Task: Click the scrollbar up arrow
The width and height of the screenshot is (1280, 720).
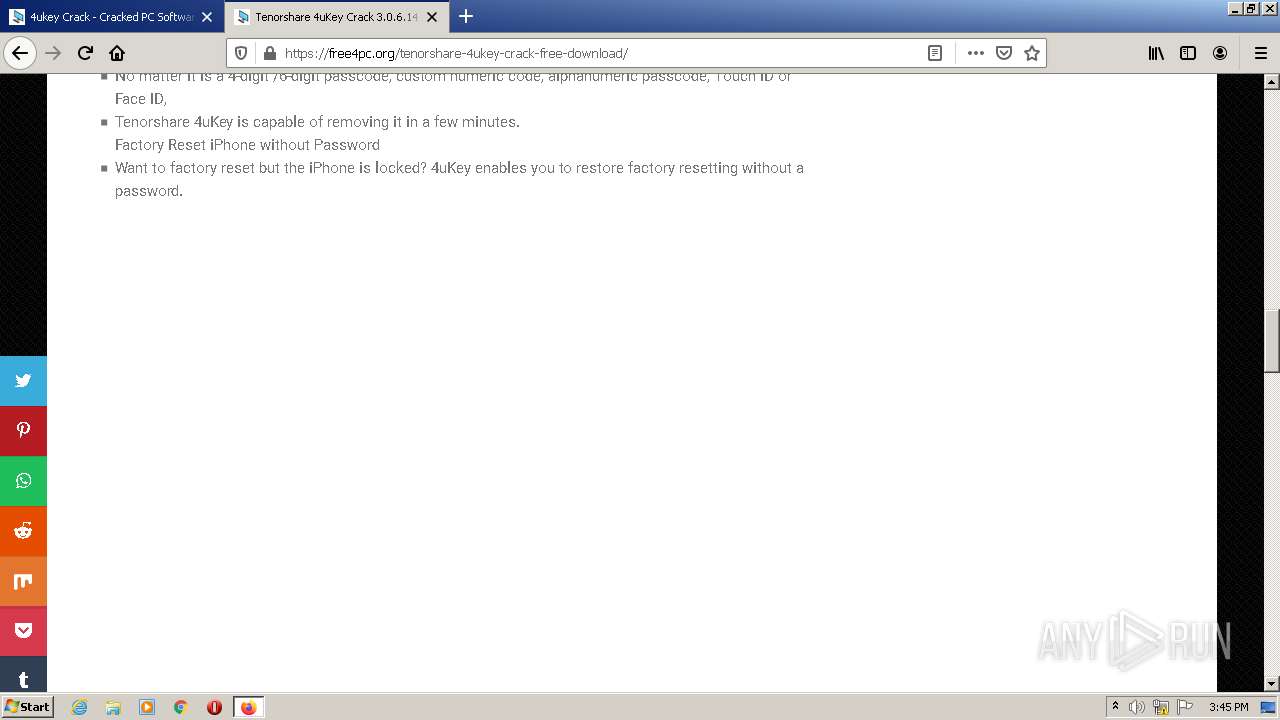Action: coord(1272,81)
